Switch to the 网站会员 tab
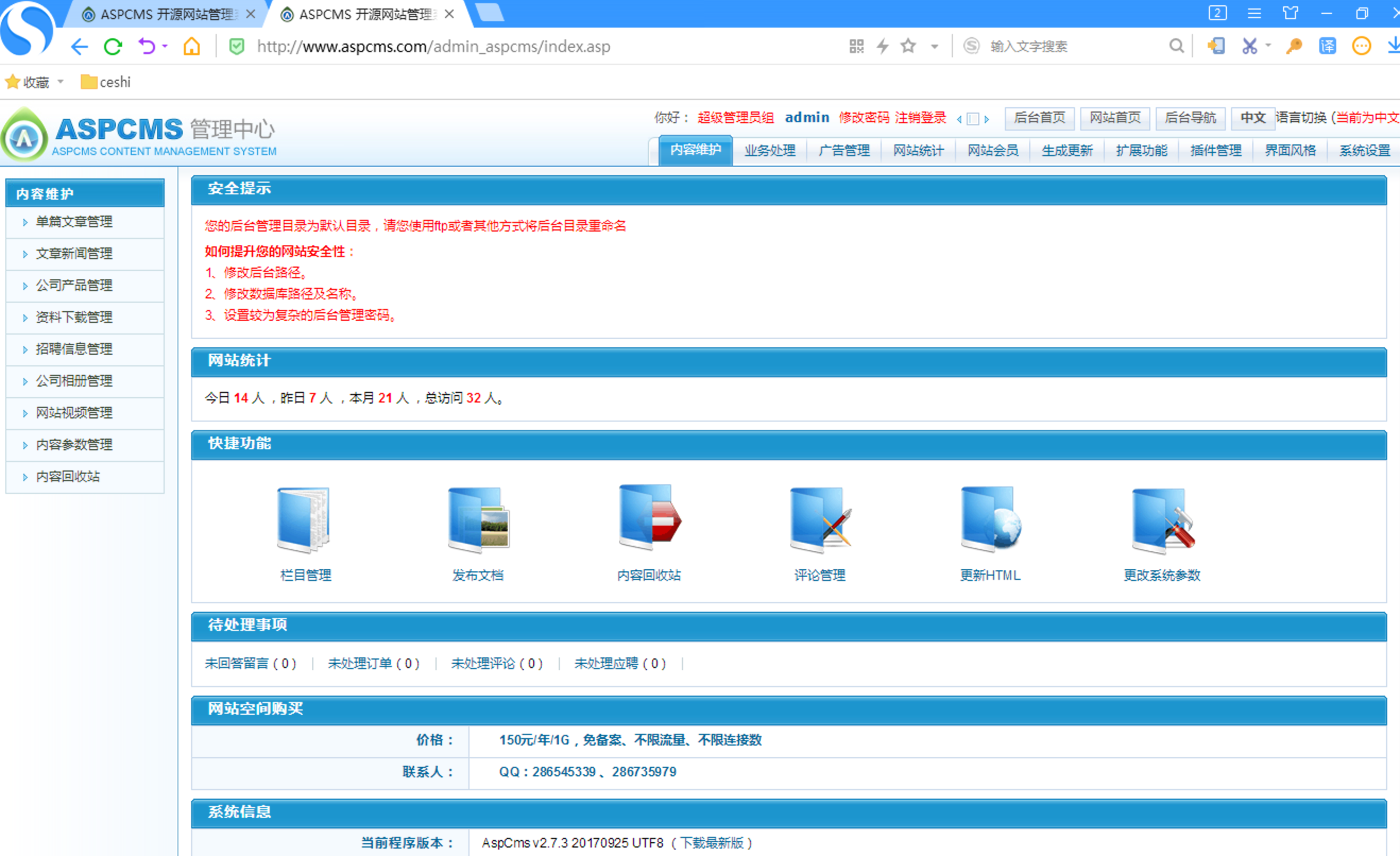This screenshot has width=1400, height=856. click(x=993, y=150)
